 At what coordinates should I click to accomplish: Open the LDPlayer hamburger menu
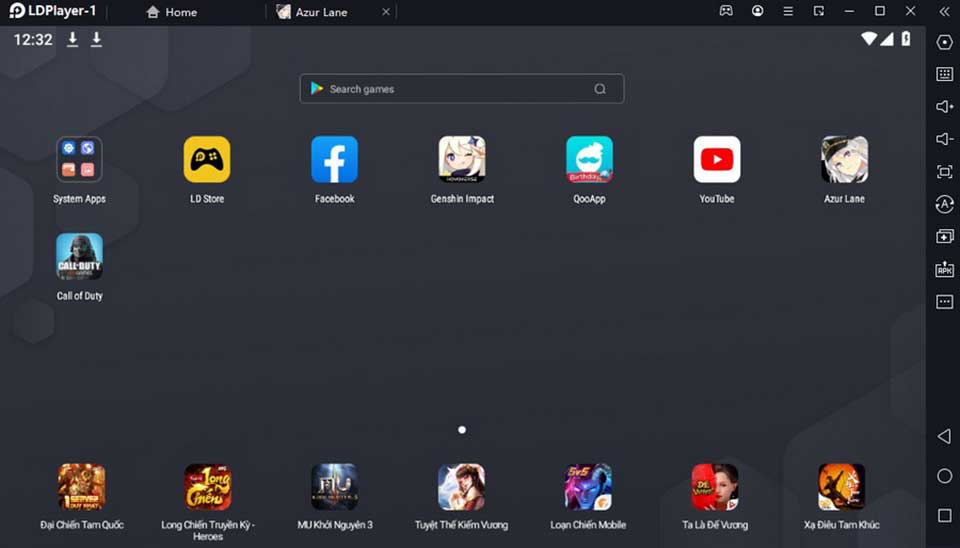click(788, 11)
